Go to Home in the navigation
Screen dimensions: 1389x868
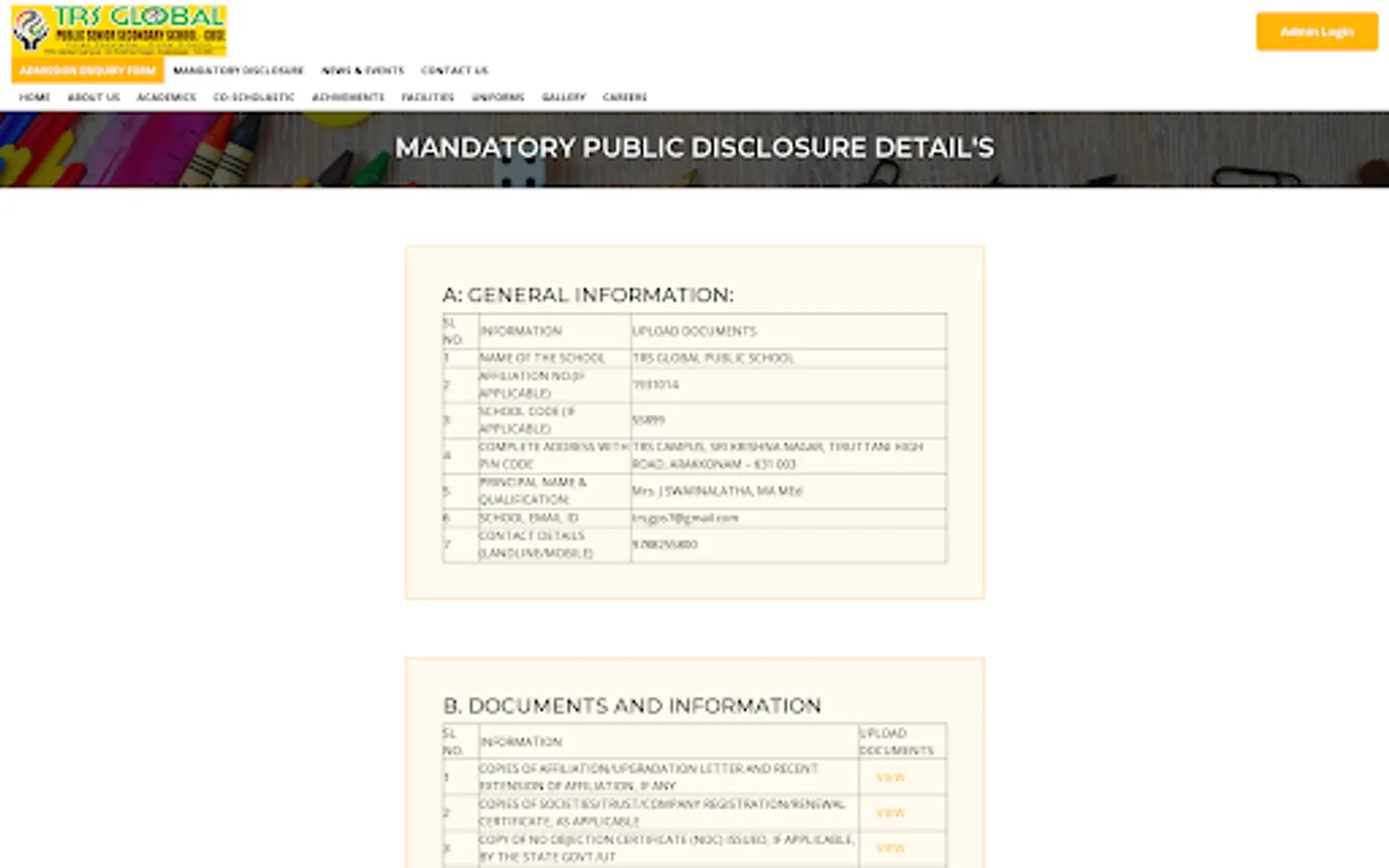(x=35, y=97)
